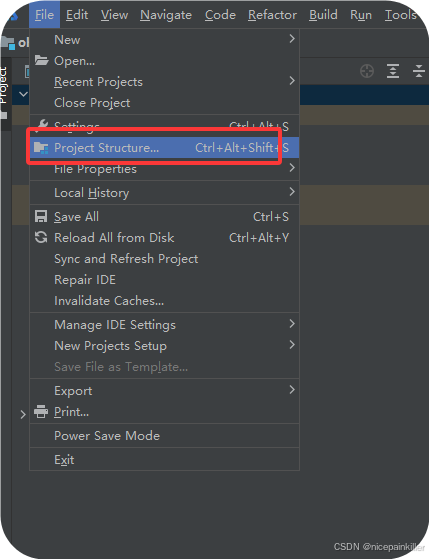Click the locate/select opened file target icon
The width and height of the screenshot is (429, 559).
click(367, 71)
